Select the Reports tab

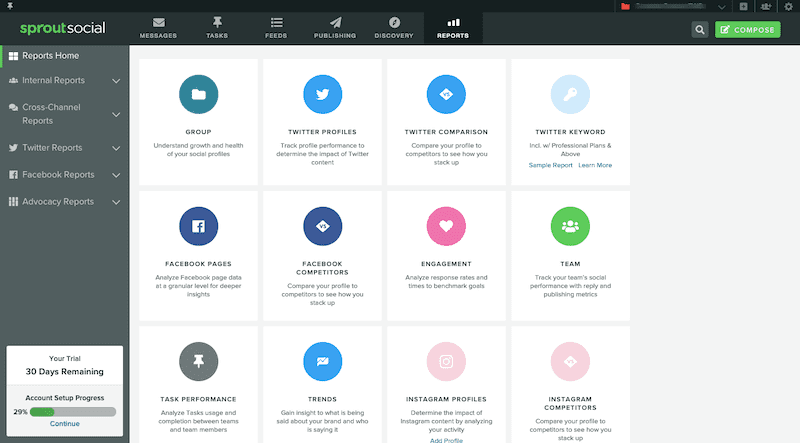pyautogui.click(x=453, y=28)
